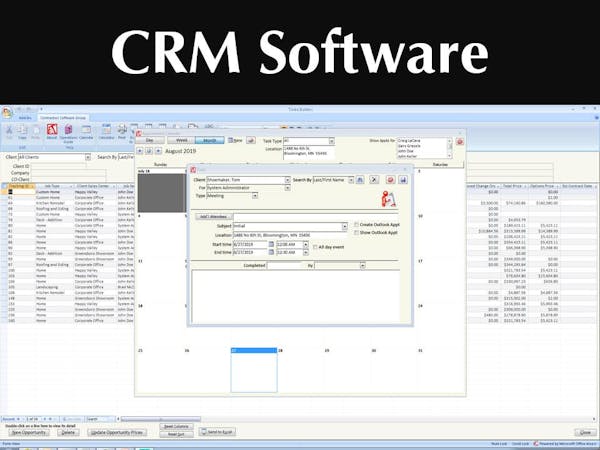Viewport: 600px width, 450px height.
Task: Click the record Search box at bottom
Action: click(x=100, y=419)
